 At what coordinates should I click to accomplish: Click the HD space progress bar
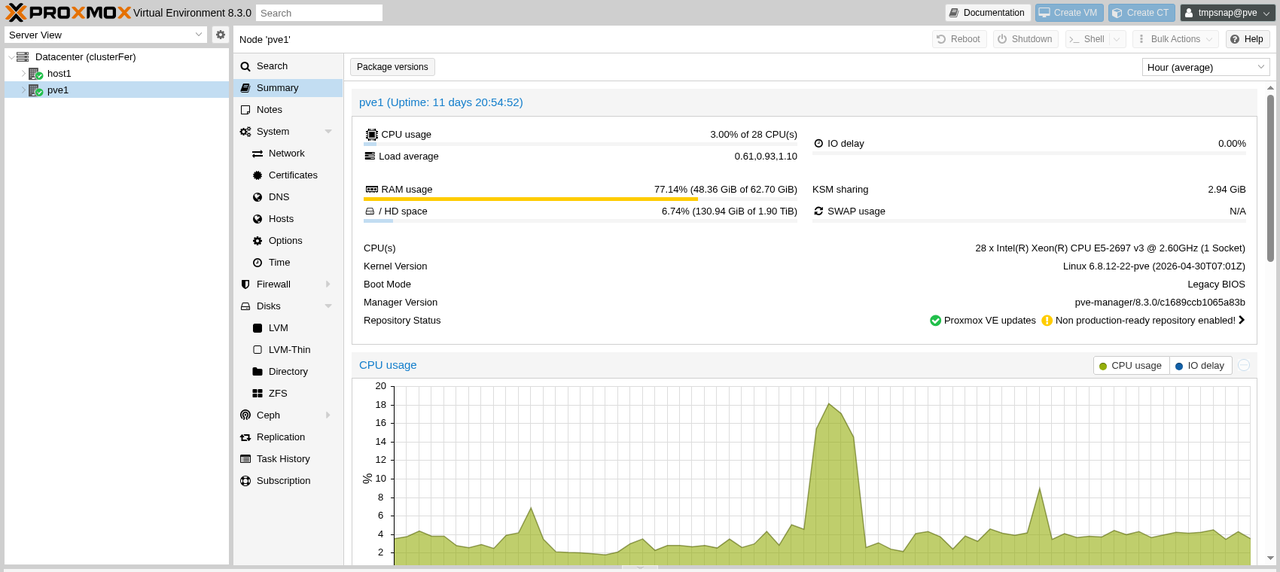tap(581, 221)
